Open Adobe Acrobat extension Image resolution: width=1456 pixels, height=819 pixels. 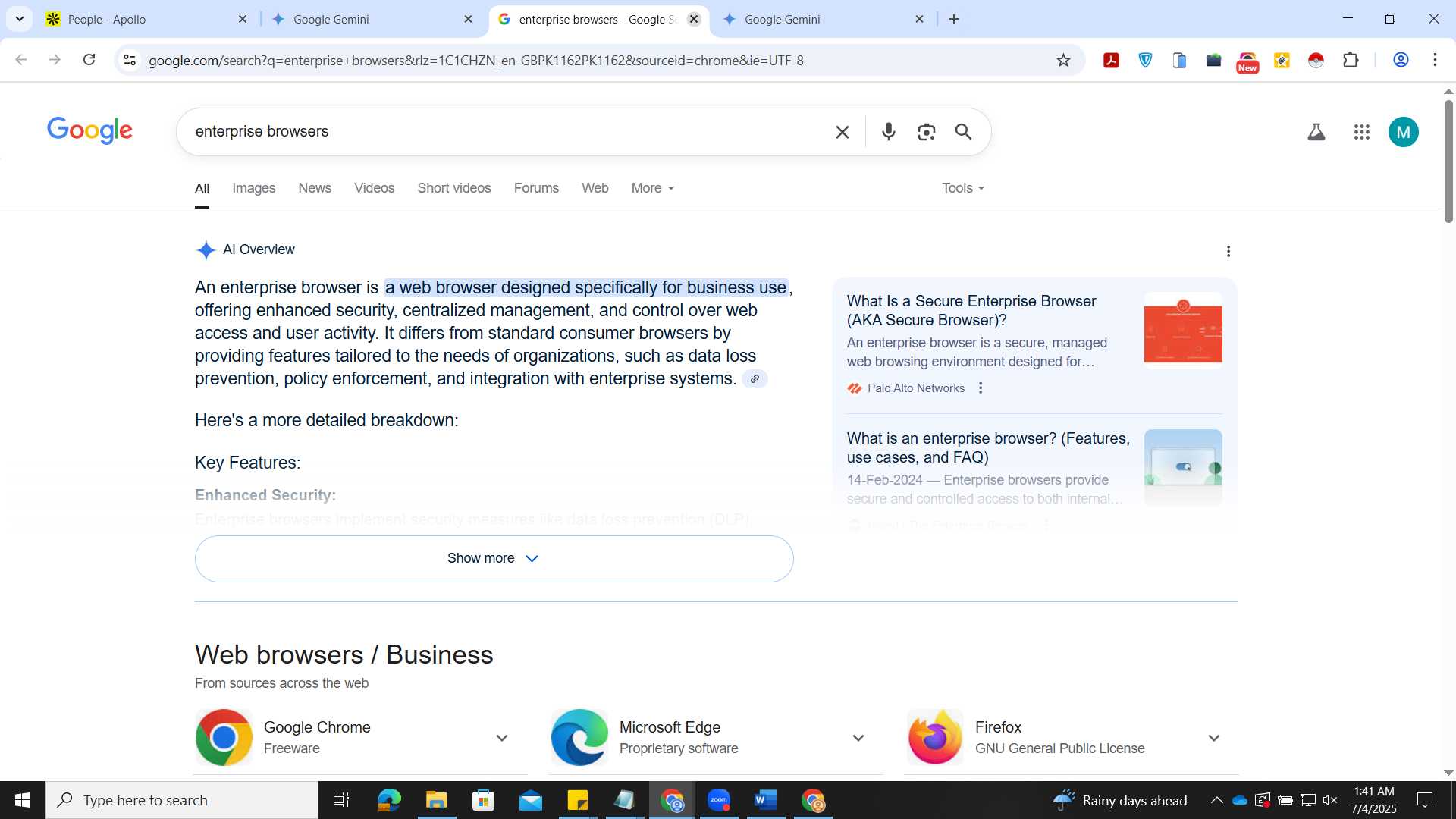[x=1112, y=60]
